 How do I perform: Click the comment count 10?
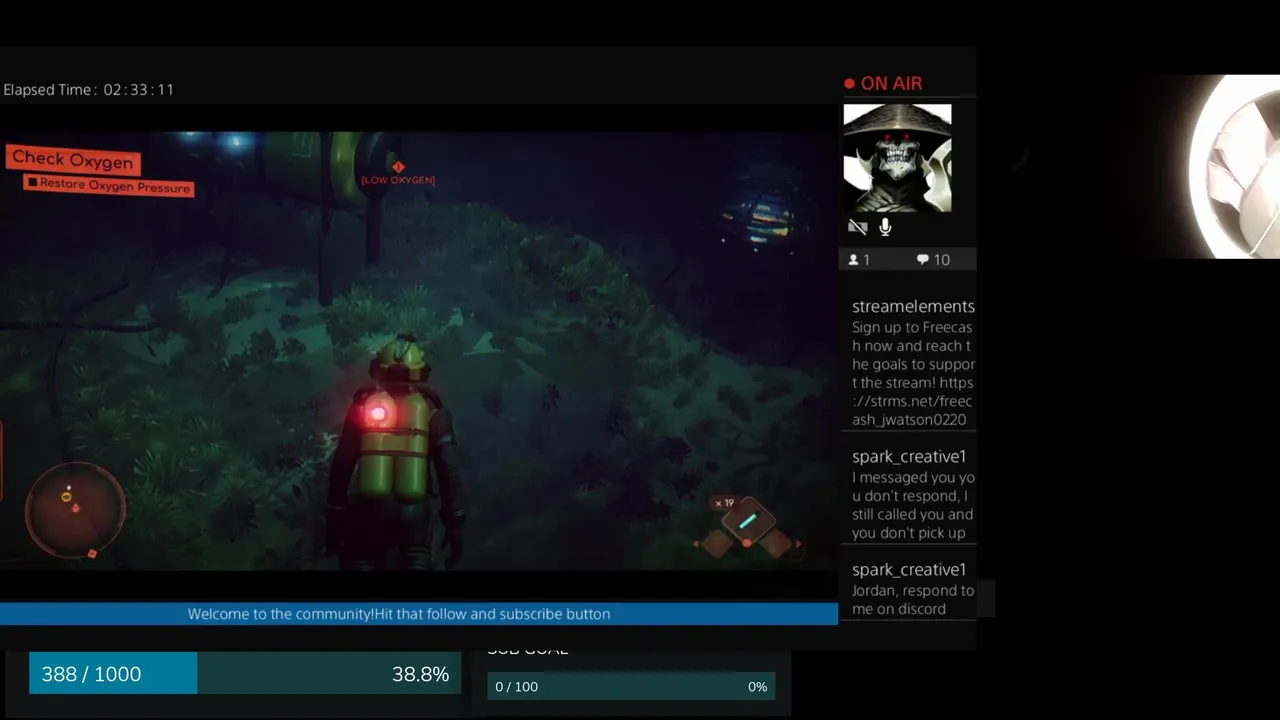click(x=941, y=260)
